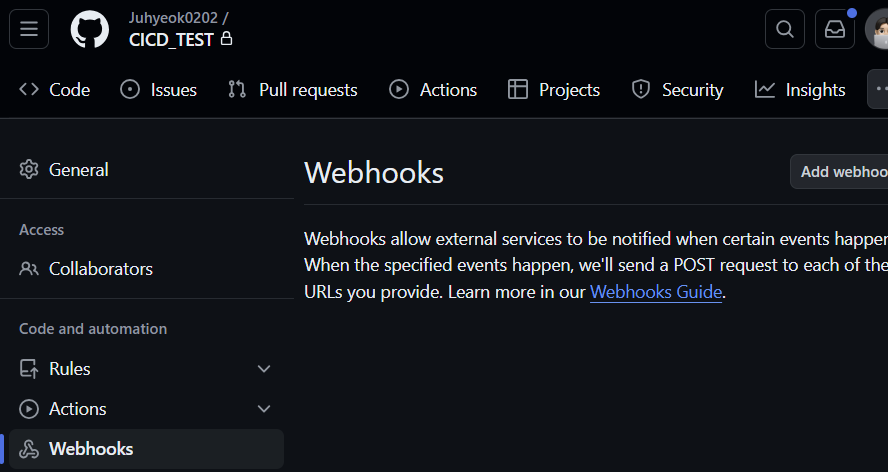The image size is (888, 472).
Task: Click the GitHub Octocat logo
Action: point(89,29)
